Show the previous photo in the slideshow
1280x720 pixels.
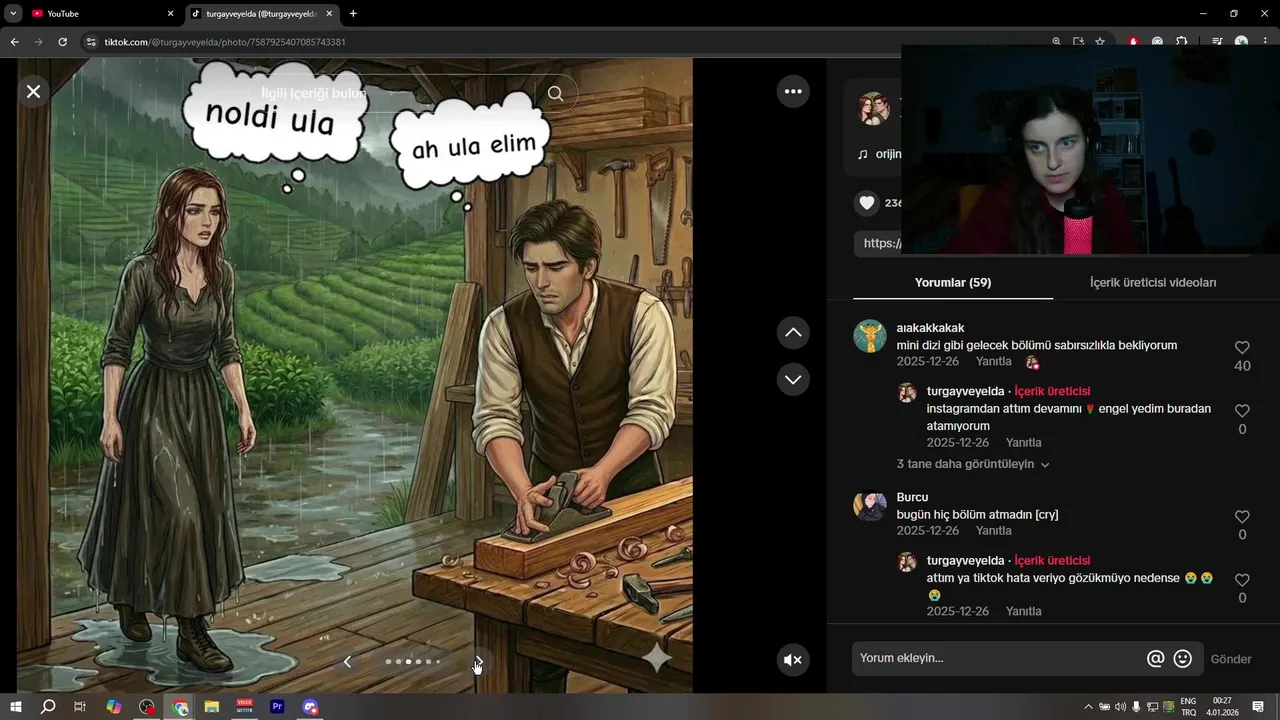[347, 662]
